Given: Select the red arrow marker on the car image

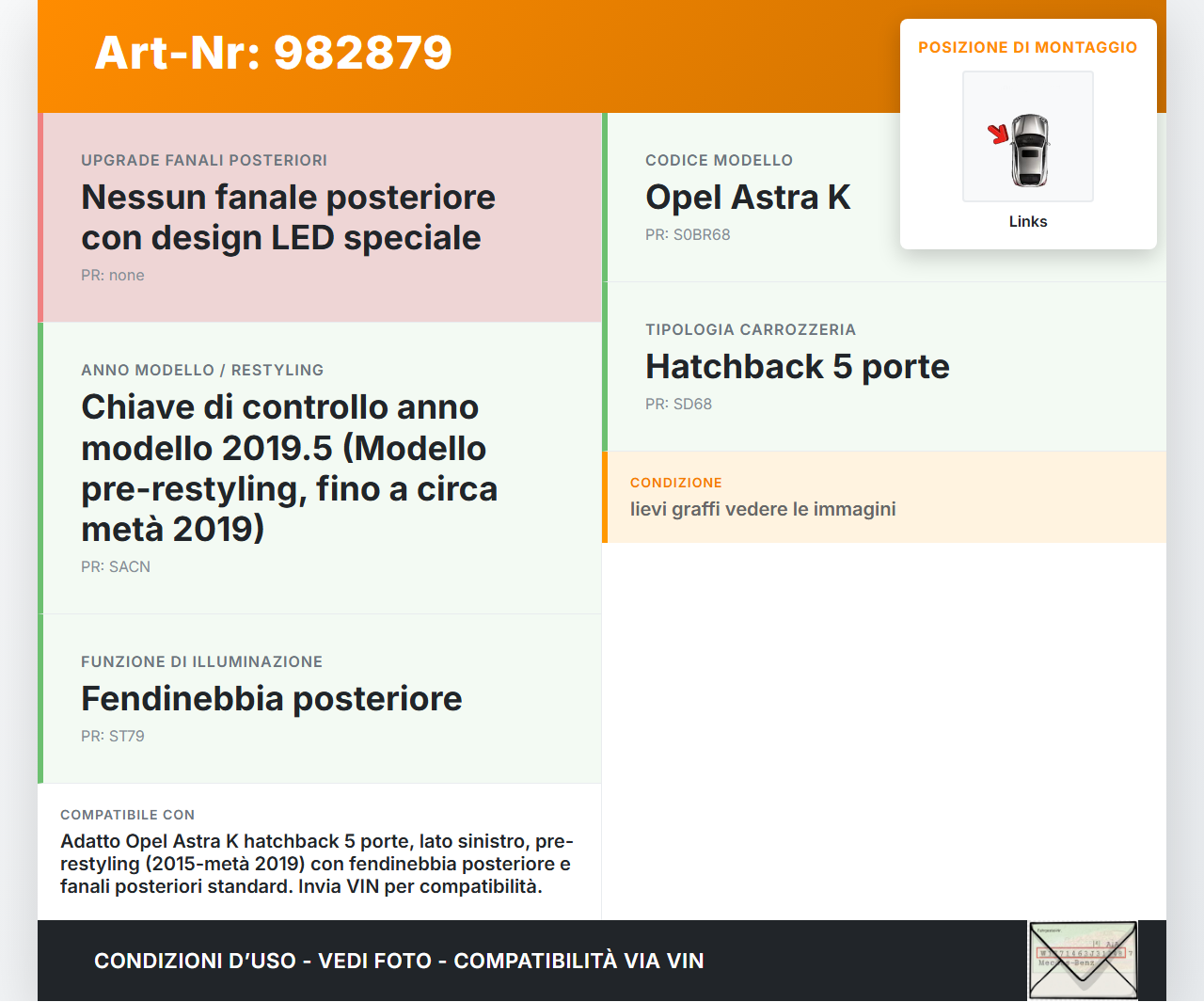Looking at the screenshot, I should click(996, 133).
